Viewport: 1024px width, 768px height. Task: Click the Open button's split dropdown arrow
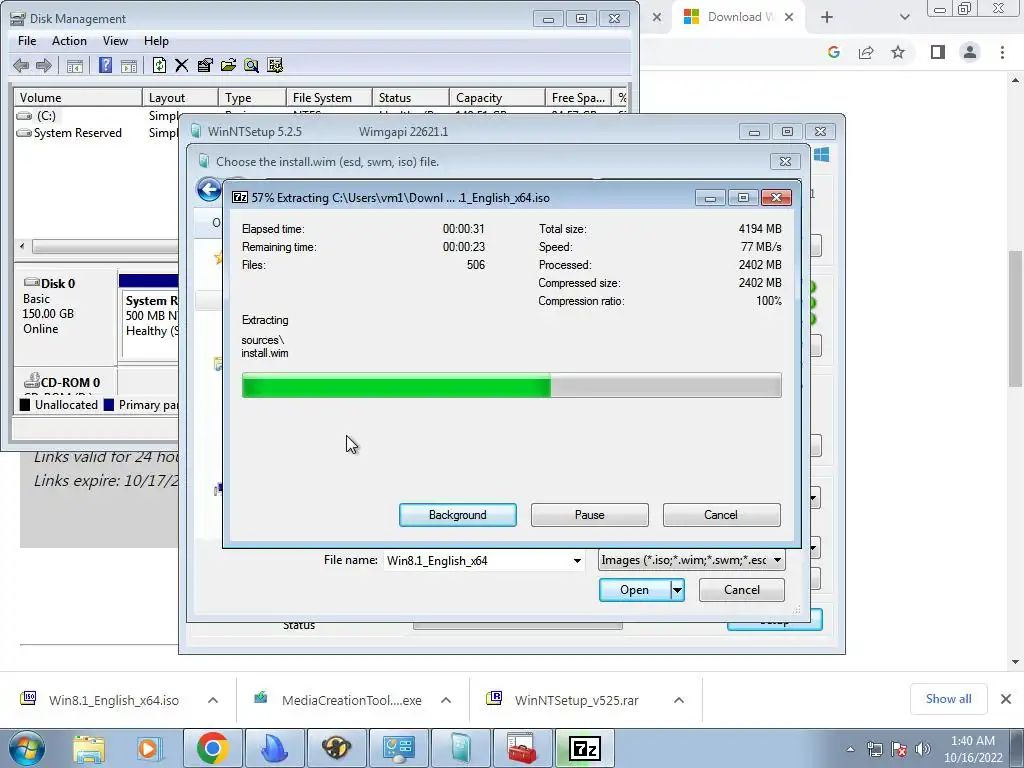click(677, 590)
